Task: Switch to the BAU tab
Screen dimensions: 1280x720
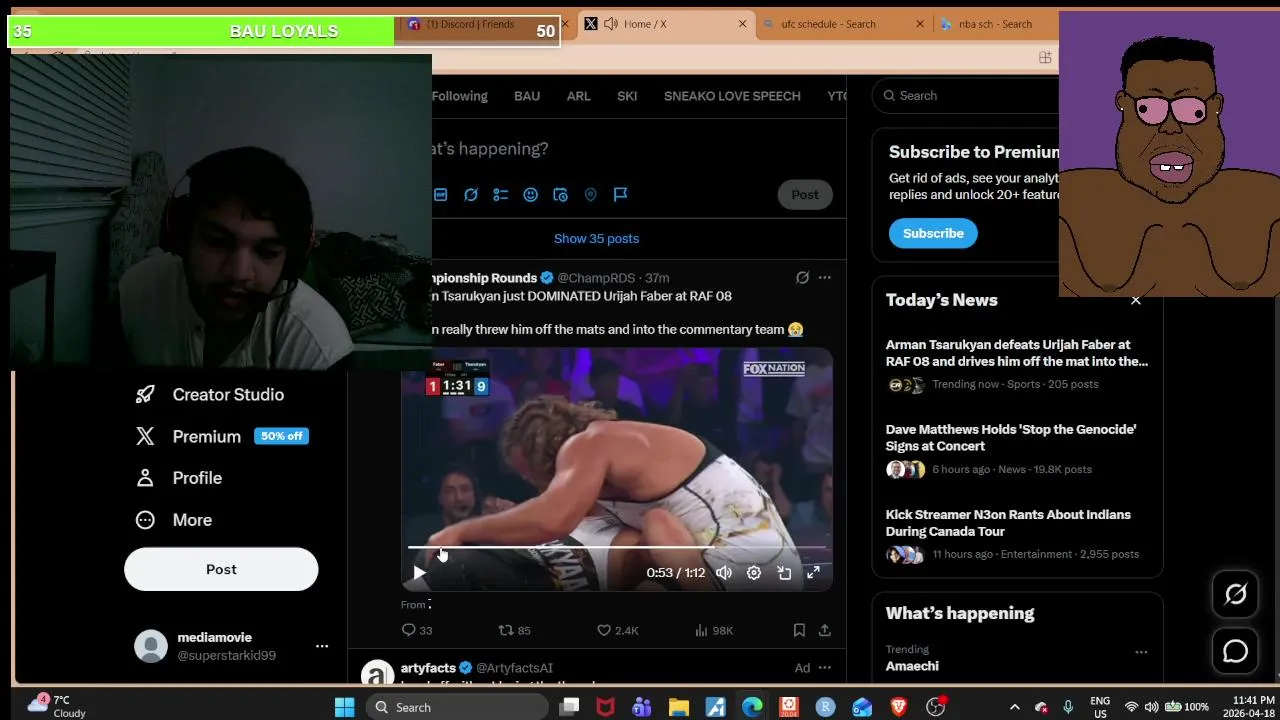Action: (527, 96)
